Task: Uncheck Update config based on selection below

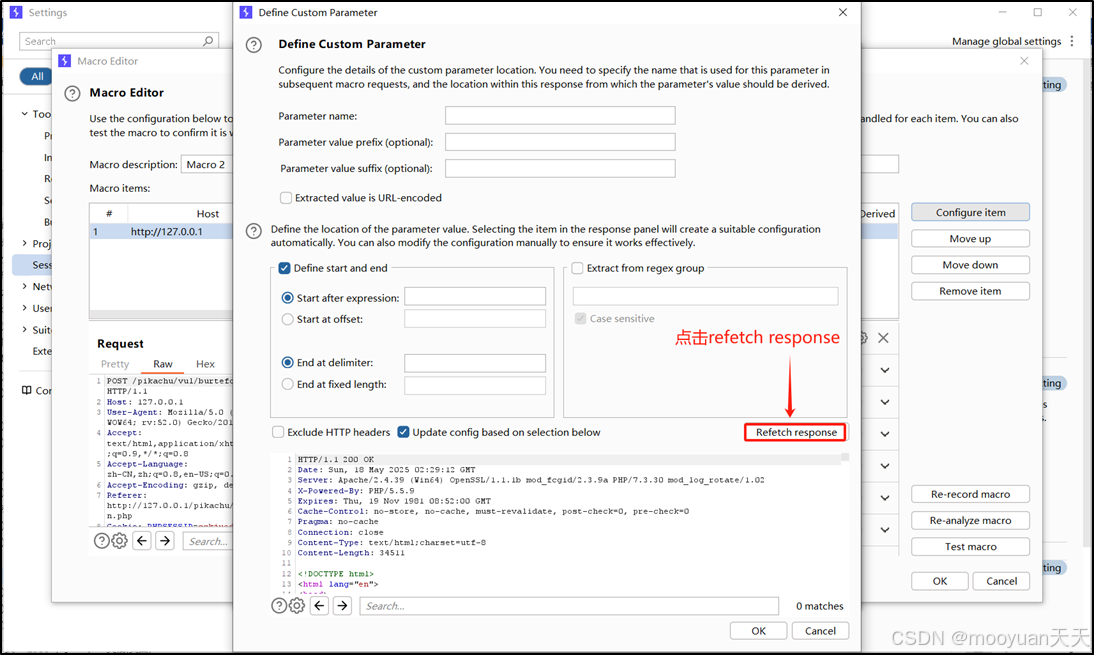Action: click(x=403, y=432)
